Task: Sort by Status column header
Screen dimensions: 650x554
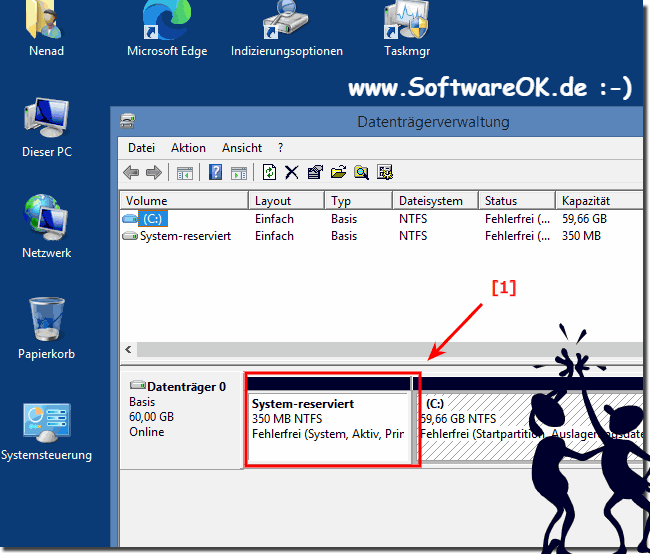Action: pos(517,201)
